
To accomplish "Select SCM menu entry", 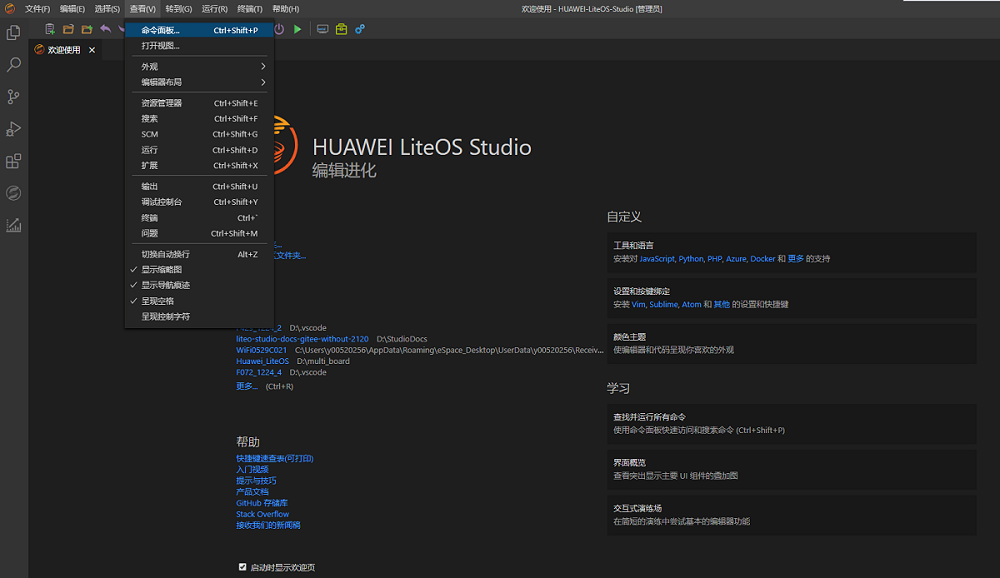I will (x=199, y=134).
